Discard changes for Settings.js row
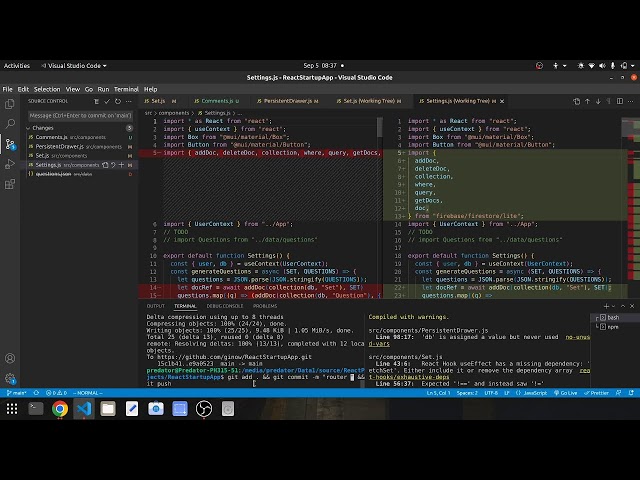The width and height of the screenshot is (640, 480). 113,165
